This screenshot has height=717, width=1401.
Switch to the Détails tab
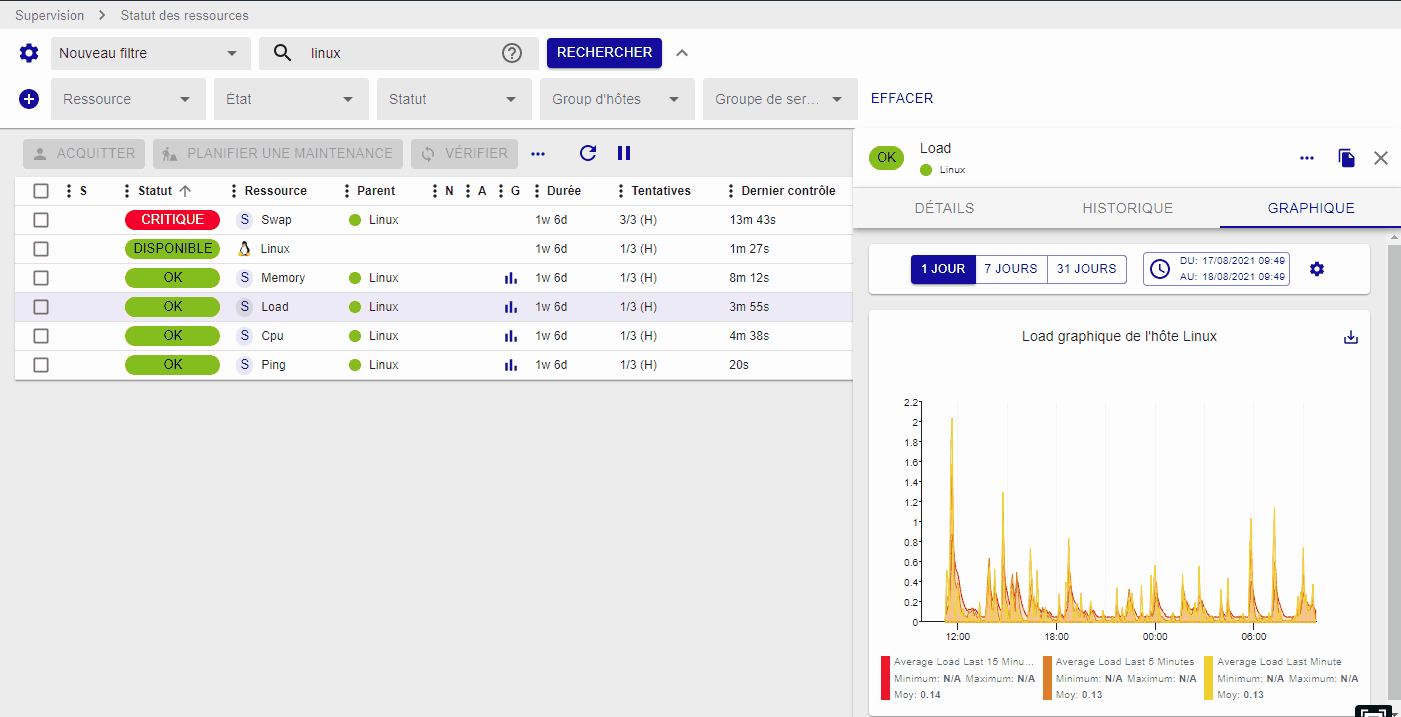(944, 208)
